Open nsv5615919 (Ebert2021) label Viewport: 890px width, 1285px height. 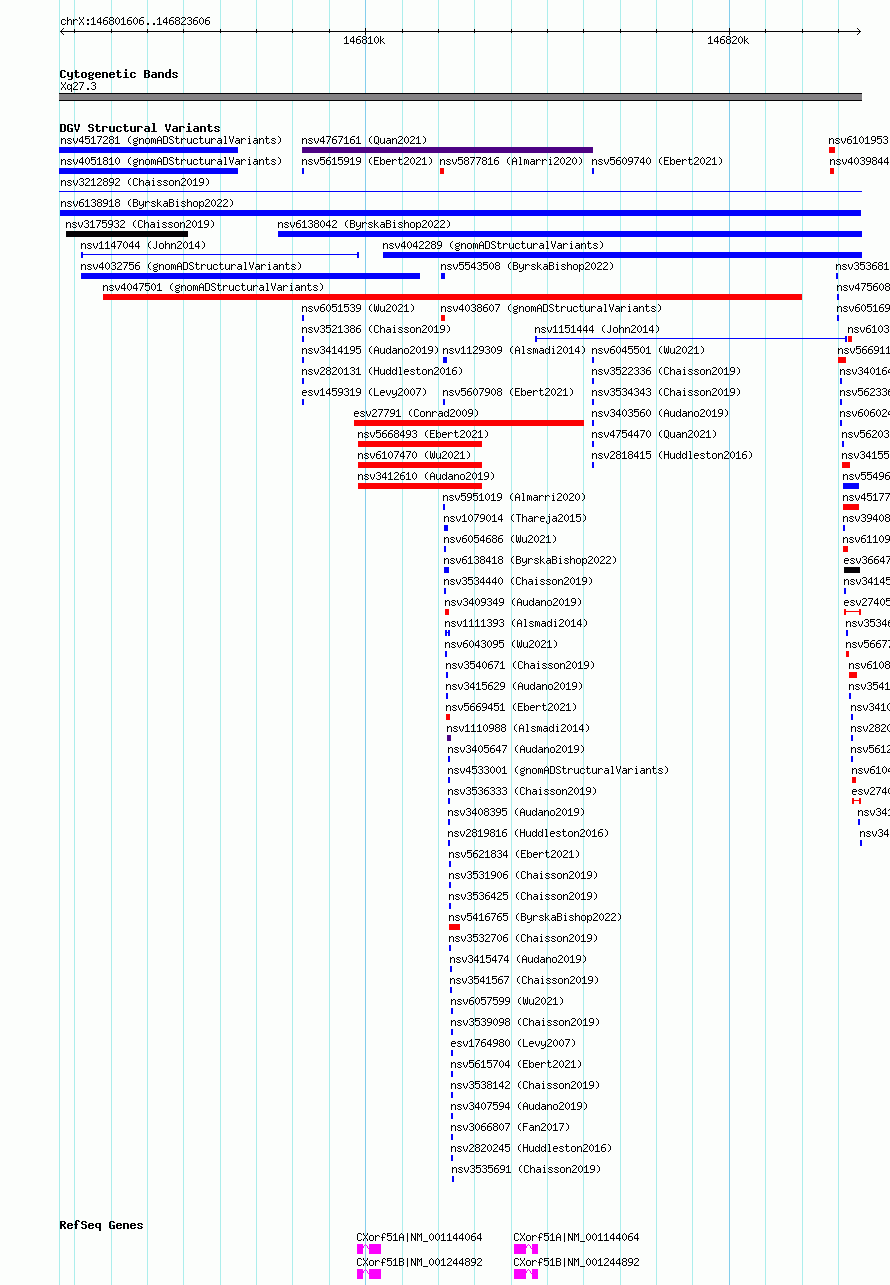coord(368,161)
